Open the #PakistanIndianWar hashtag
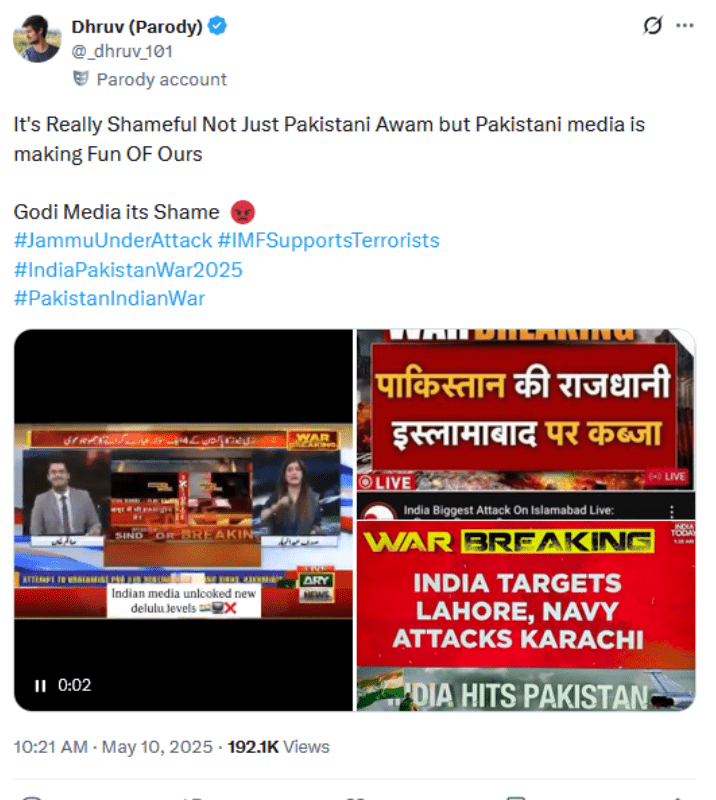This screenshot has height=800, width=716. click(109, 298)
